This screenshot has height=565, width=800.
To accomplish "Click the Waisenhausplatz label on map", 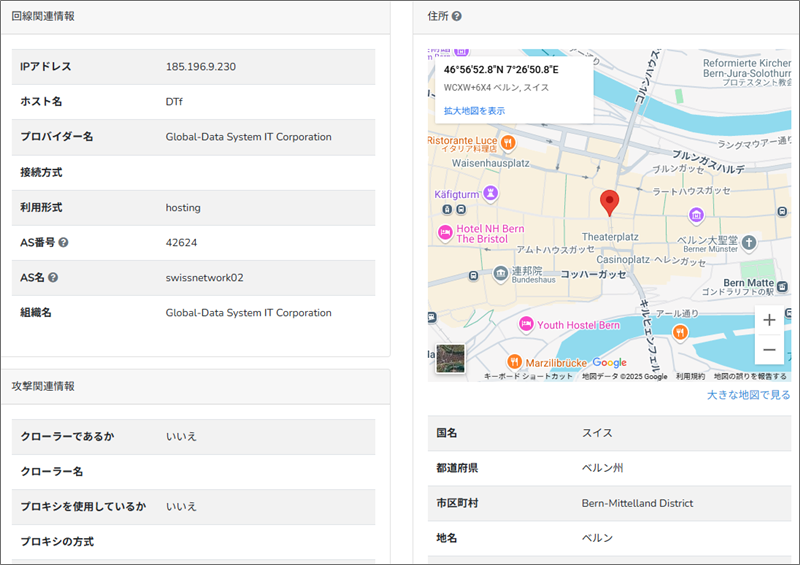I will click(490, 163).
